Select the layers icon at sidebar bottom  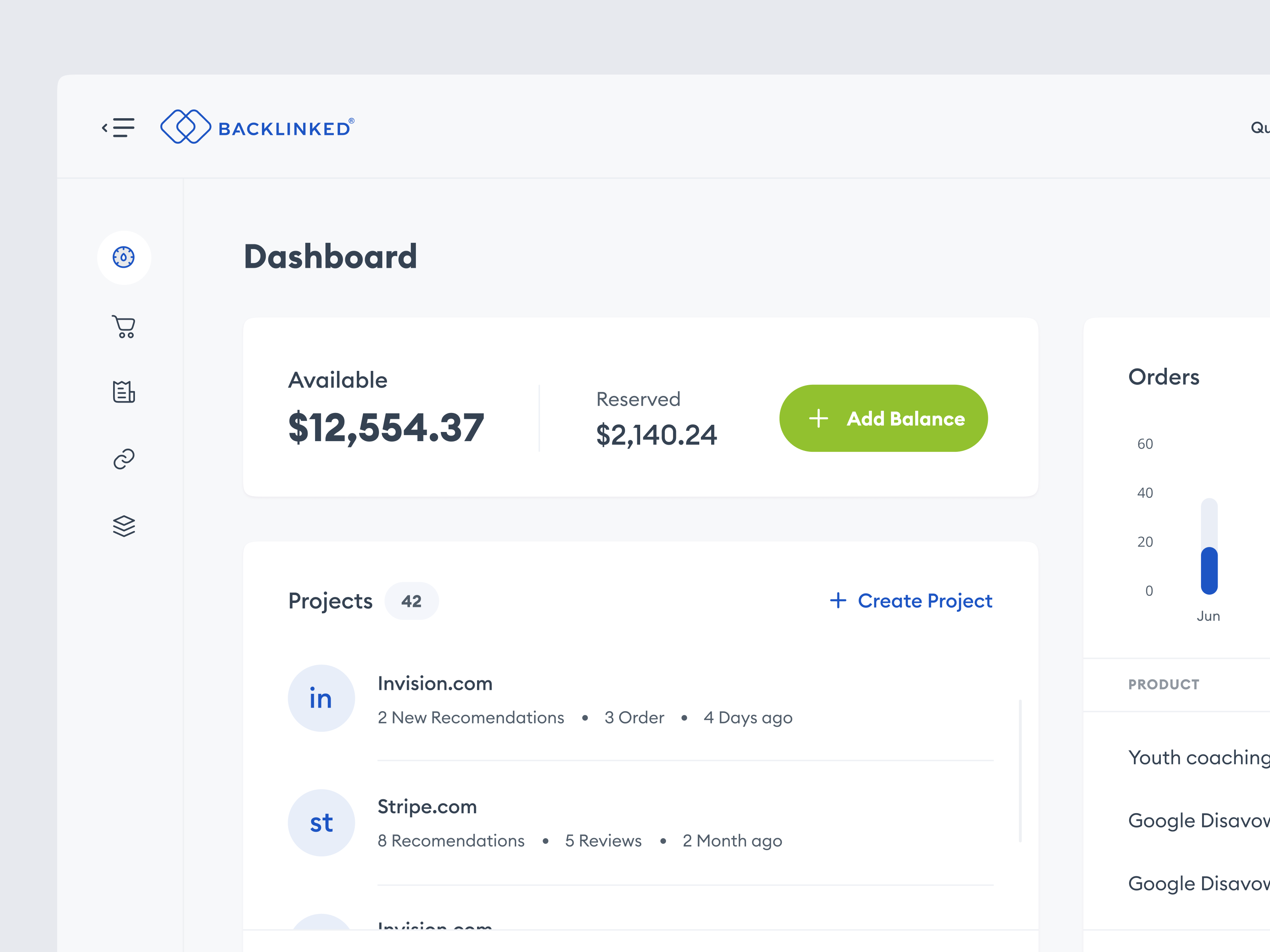point(124,525)
